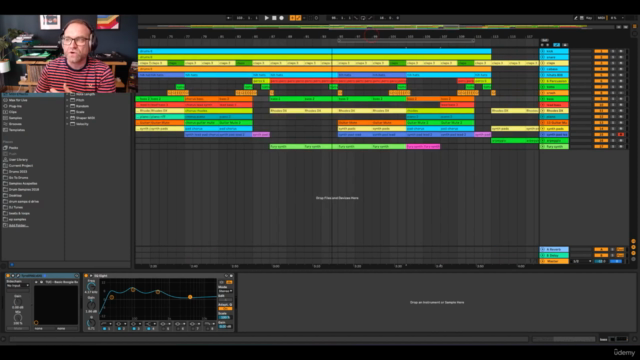The height and width of the screenshot is (360, 640).
Task: Open the Drums 2023 folder
Action: coord(18,171)
